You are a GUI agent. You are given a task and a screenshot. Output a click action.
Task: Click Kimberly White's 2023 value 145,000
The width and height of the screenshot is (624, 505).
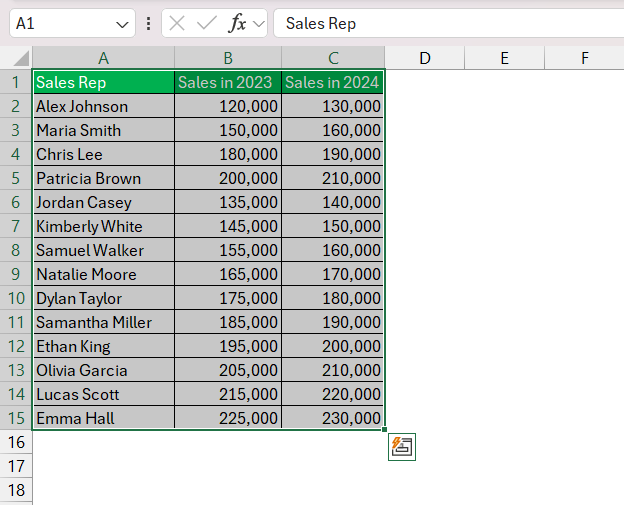pyautogui.click(x=228, y=226)
